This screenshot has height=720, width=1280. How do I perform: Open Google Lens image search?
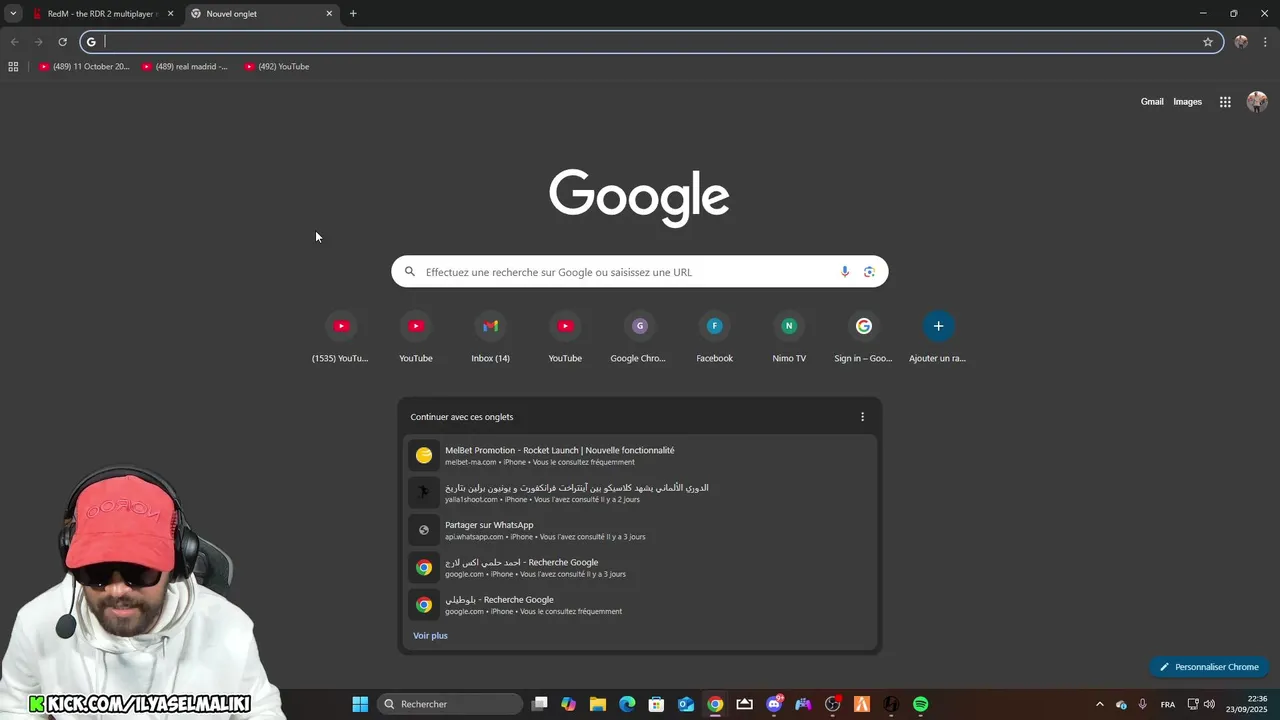coord(869,272)
